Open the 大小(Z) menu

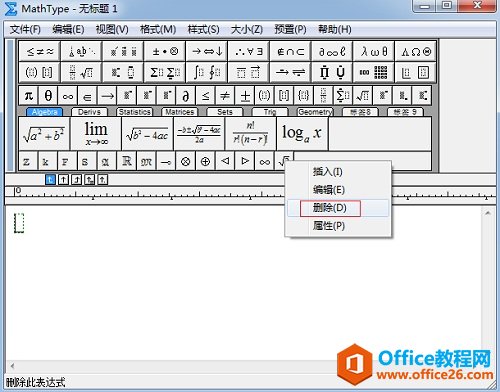pos(247,30)
